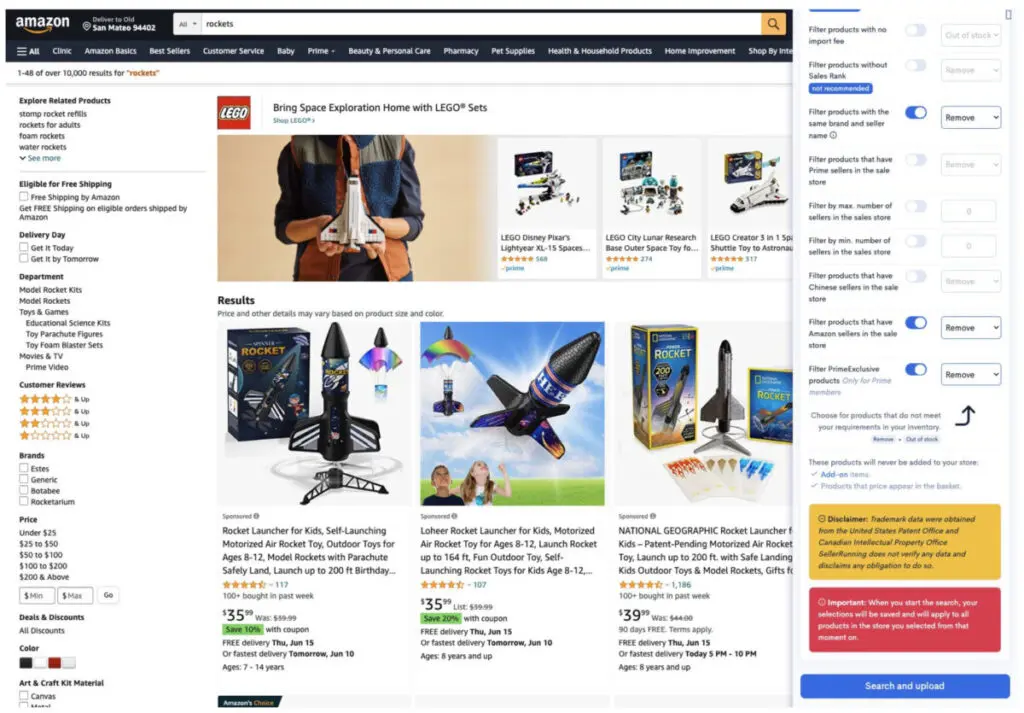The height and width of the screenshot is (713, 1024).
Task: Click the delivery location pin icon
Action: tap(86, 26)
